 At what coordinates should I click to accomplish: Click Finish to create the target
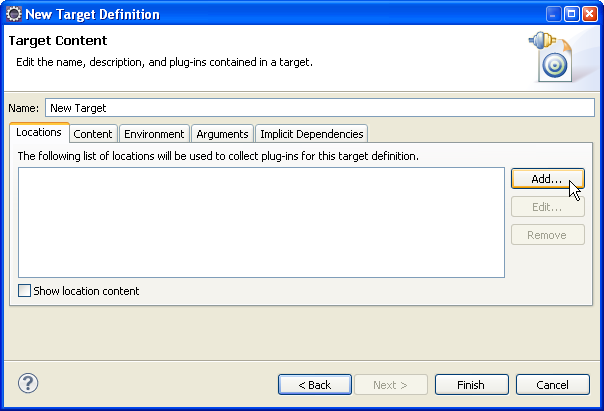point(471,385)
